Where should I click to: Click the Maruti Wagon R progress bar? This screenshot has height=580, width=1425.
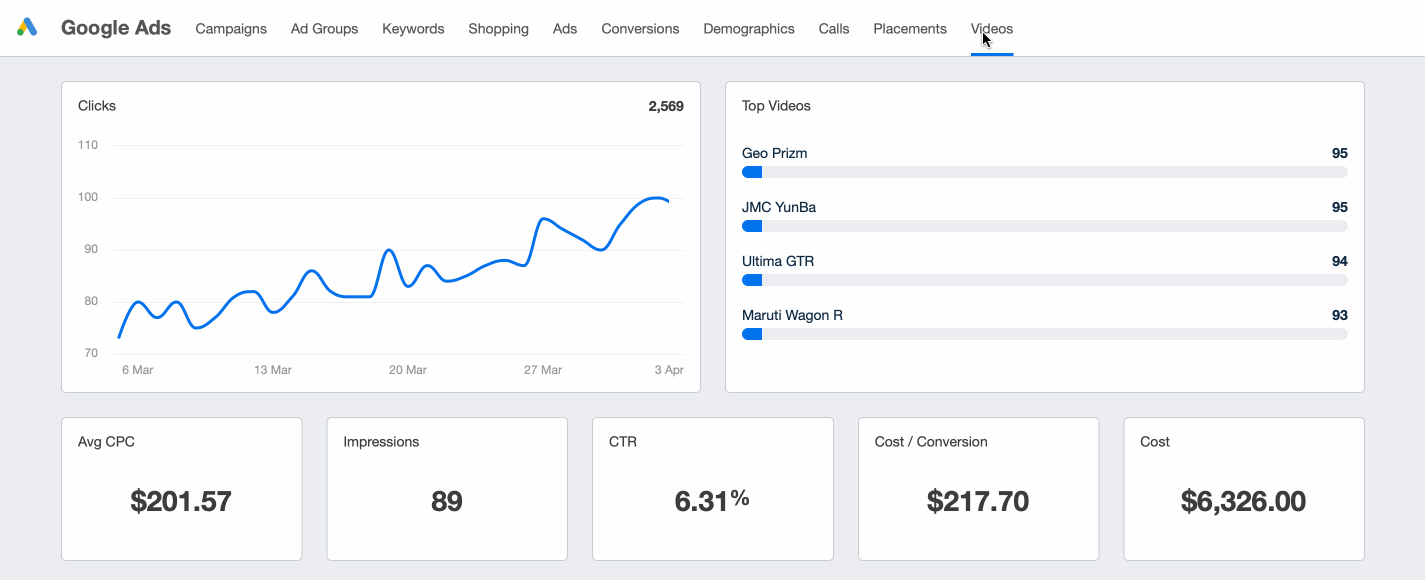[1045, 334]
